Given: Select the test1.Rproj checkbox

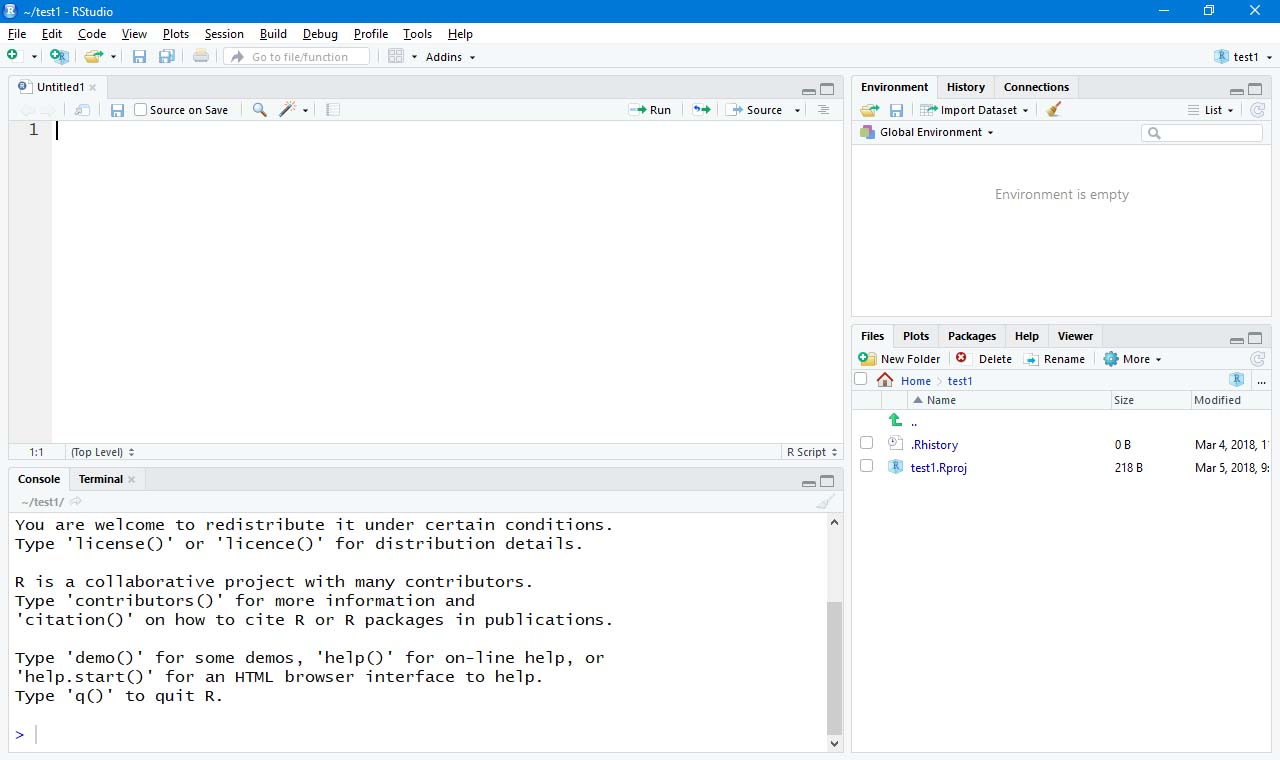Looking at the screenshot, I should (x=866, y=467).
